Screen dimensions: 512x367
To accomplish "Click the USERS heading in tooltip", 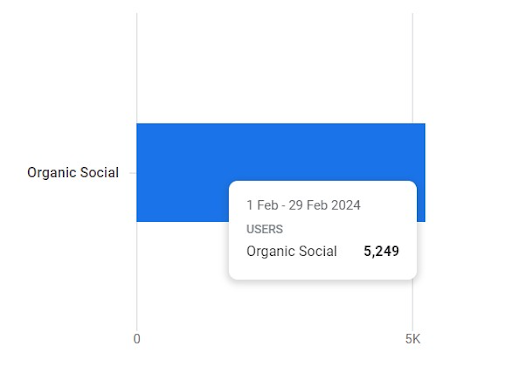I will coord(265,229).
